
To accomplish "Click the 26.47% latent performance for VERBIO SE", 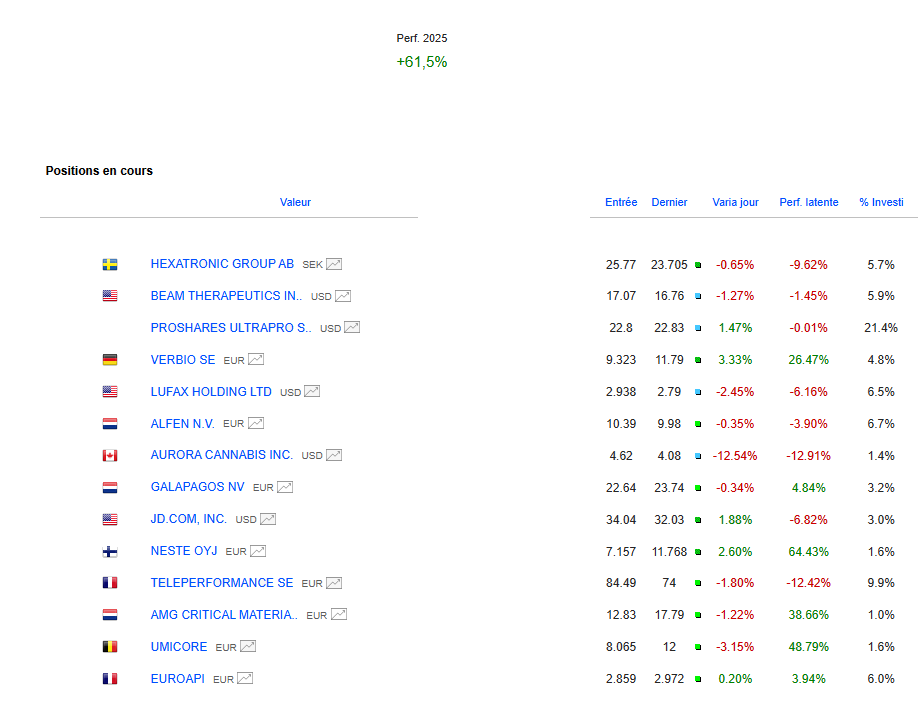I will pos(809,360).
